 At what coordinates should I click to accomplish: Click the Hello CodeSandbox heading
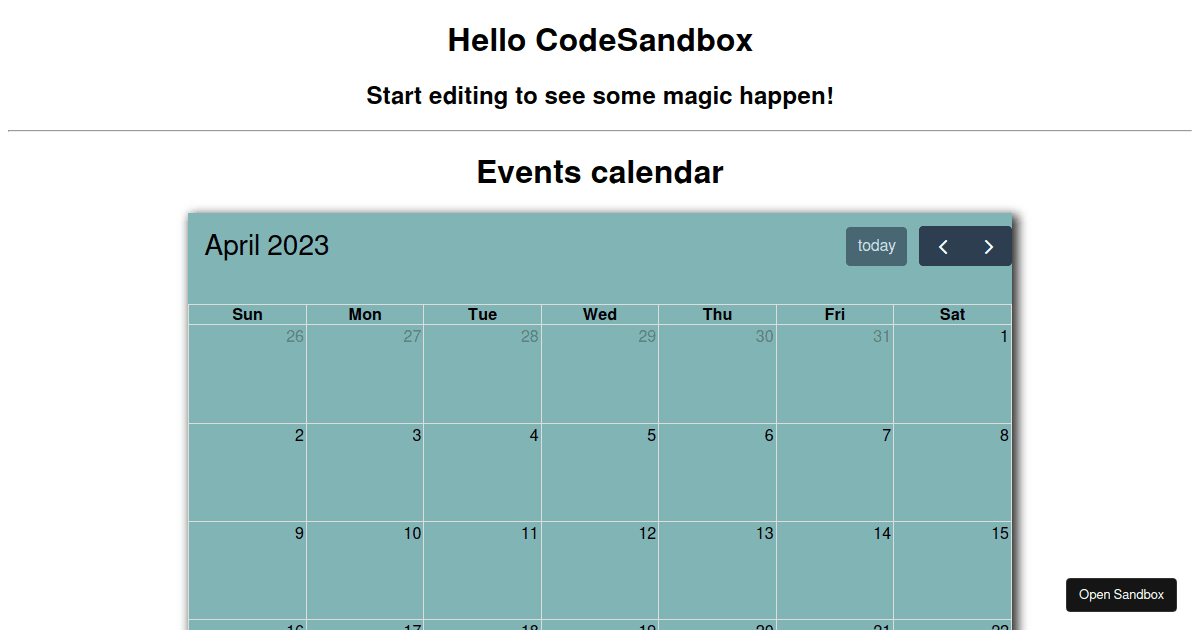click(600, 40)
